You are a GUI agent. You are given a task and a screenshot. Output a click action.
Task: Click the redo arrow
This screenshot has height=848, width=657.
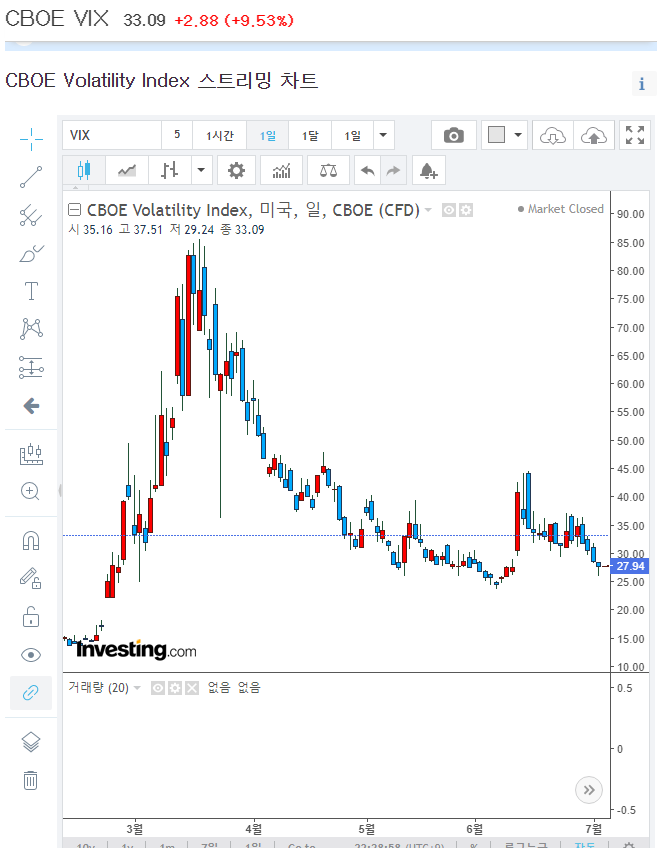pos(393,170)
